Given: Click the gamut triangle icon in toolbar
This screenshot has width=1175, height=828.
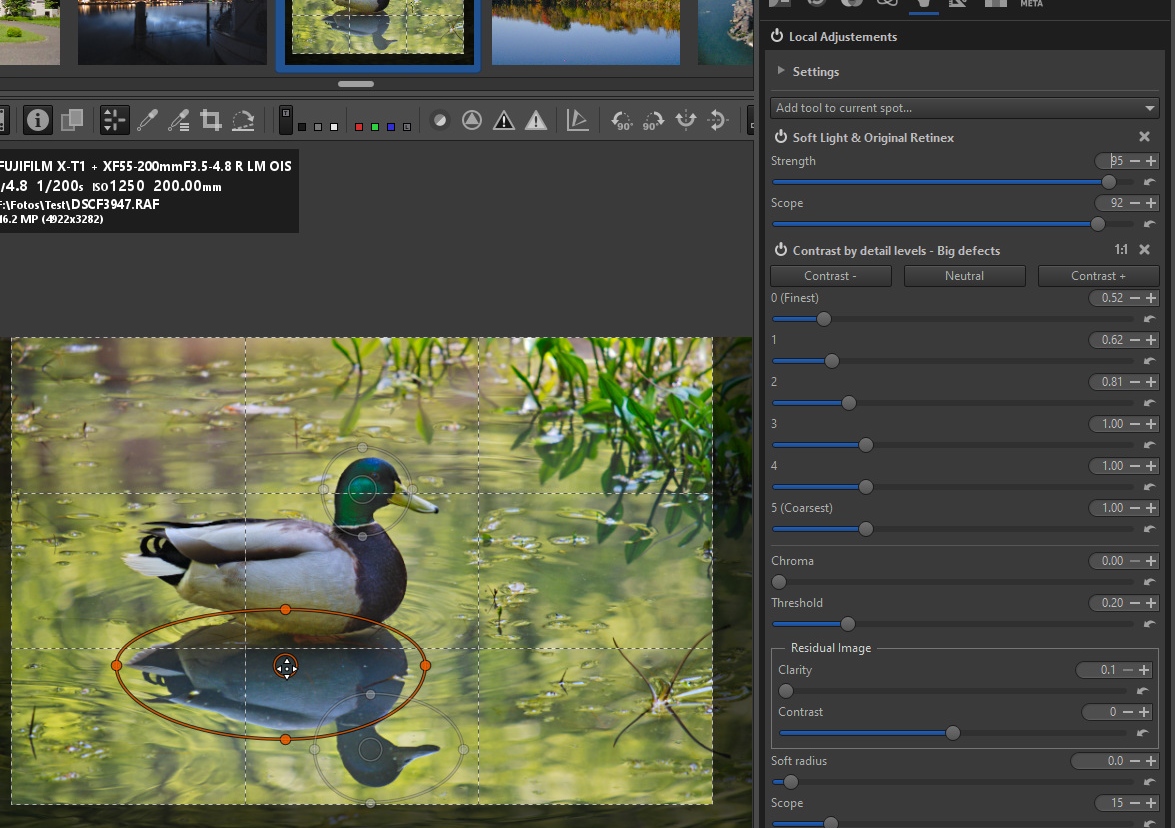Looking at the screenshot, I should tap(577, 120).
